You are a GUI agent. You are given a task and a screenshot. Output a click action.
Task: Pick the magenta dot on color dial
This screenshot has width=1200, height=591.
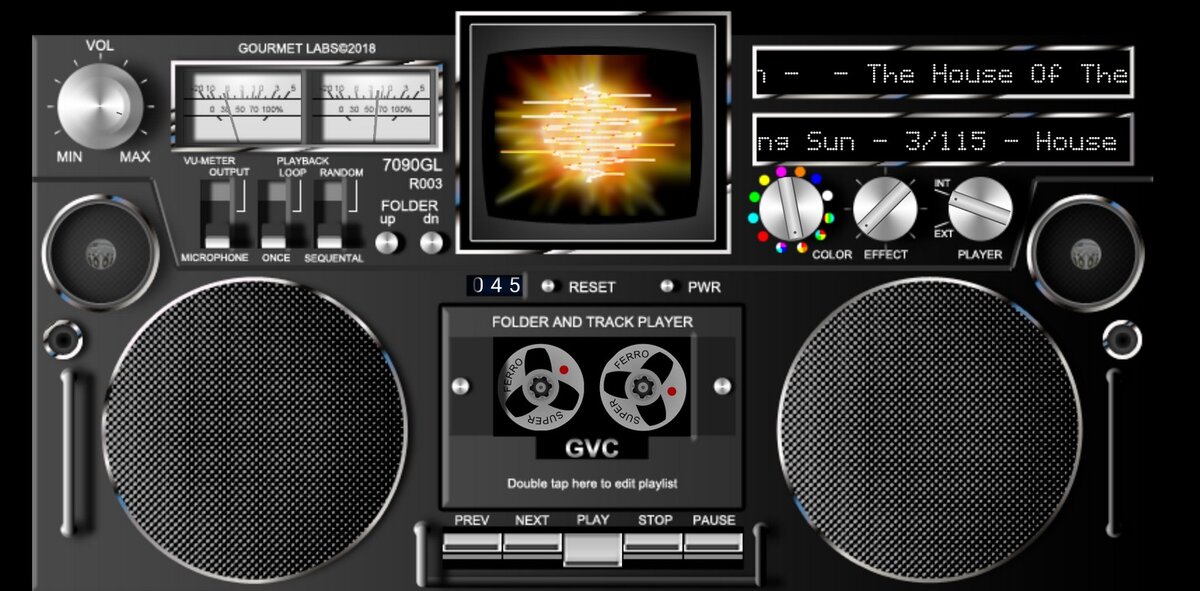click(x=782, y=171)
